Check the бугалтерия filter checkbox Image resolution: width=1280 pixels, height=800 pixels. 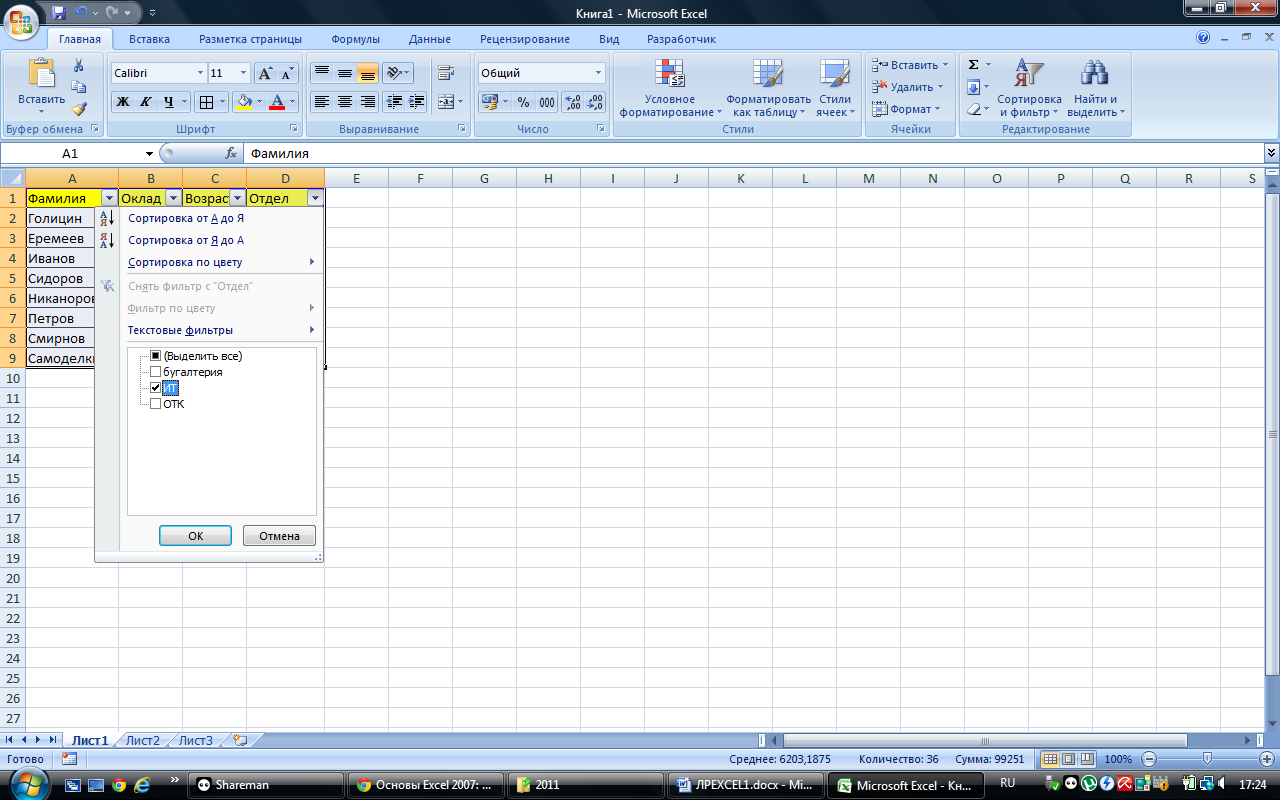pos(155,372)
